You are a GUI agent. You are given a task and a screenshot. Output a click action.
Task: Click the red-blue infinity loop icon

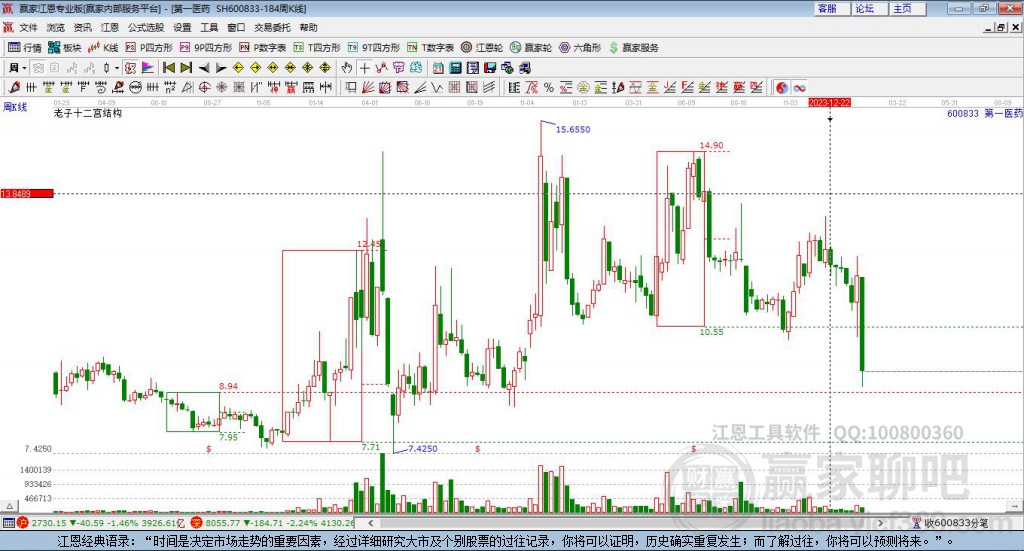[x=799, y=87]
